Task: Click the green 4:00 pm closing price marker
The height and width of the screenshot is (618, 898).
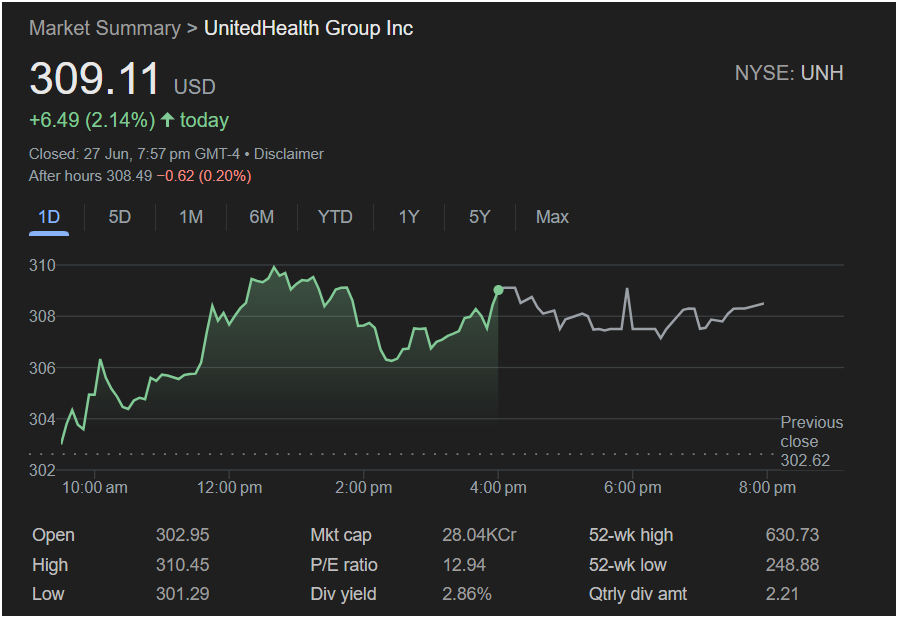Action: coord(498,290)
